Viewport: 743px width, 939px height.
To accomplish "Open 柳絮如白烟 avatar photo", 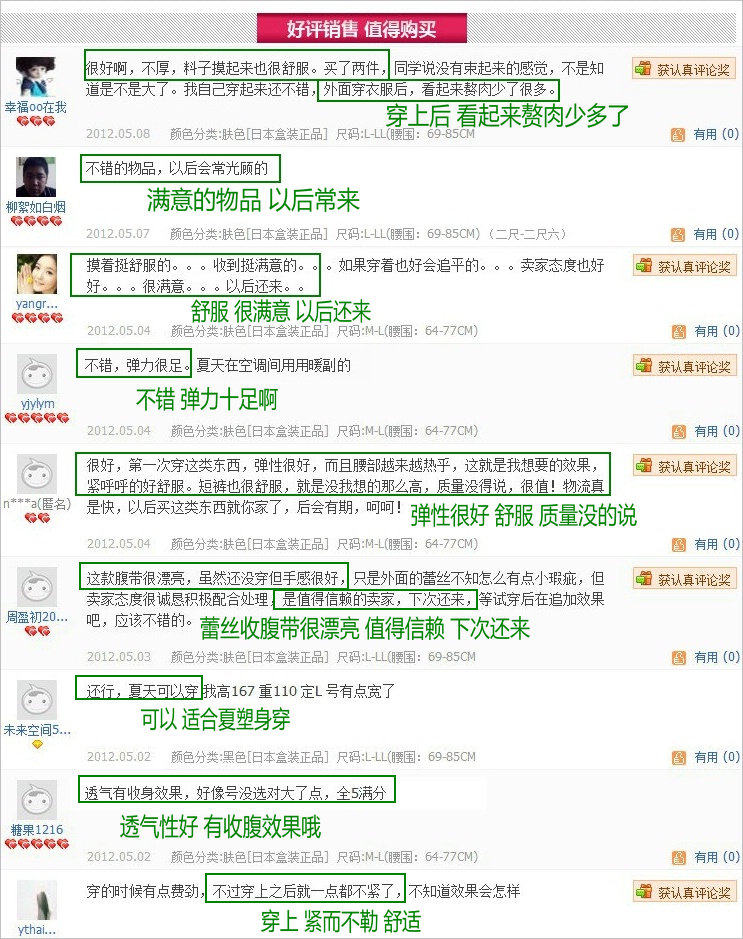I will (36, 177).
